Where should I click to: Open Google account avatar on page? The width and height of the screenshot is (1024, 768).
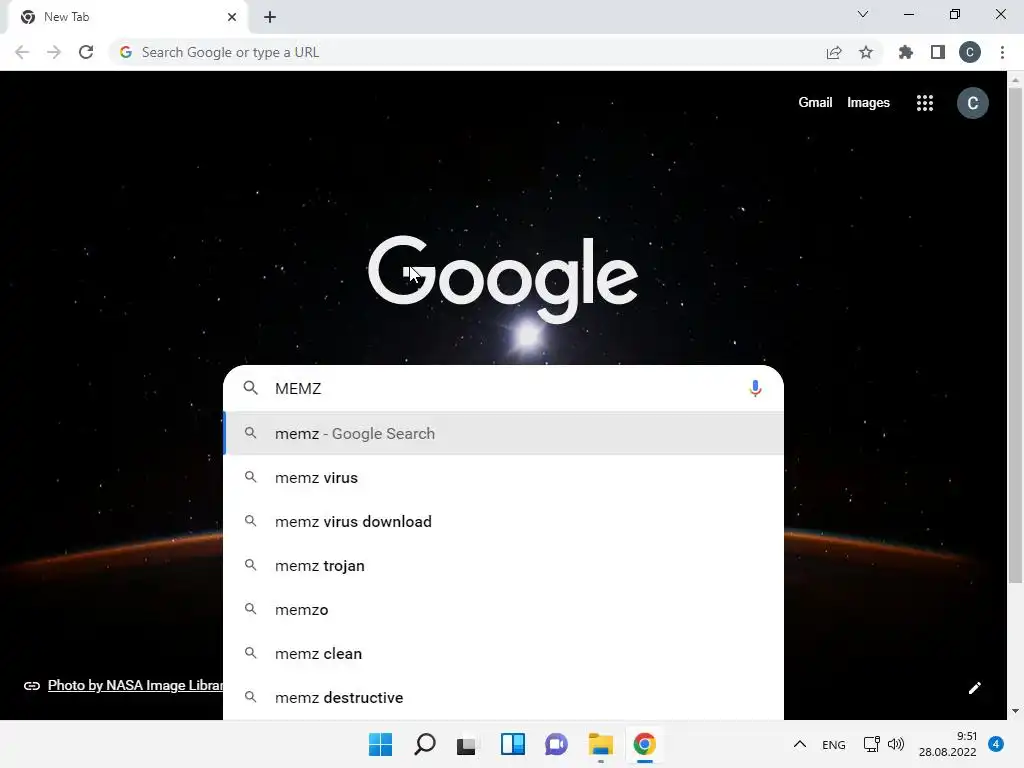tap(972, 103)
